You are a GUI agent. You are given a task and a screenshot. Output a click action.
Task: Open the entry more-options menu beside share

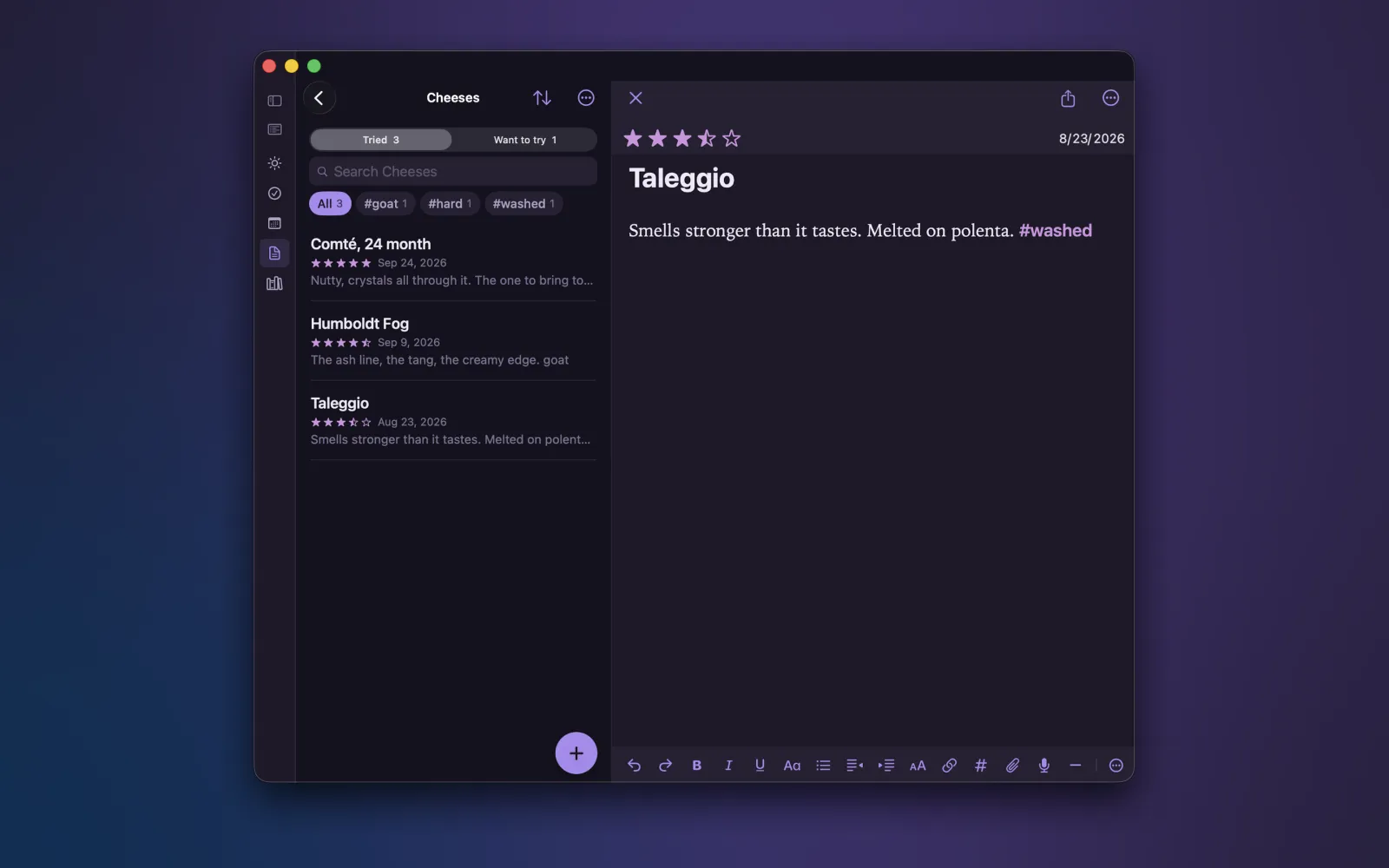tap(1110, 98)
